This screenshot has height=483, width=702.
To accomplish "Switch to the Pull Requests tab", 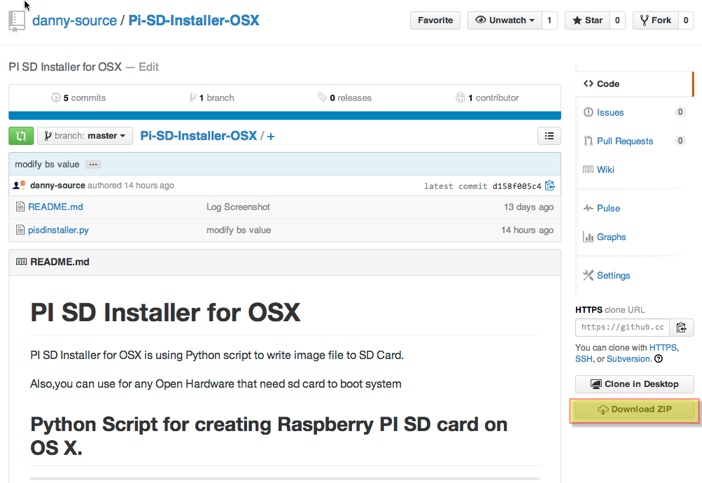I will 624,141.
